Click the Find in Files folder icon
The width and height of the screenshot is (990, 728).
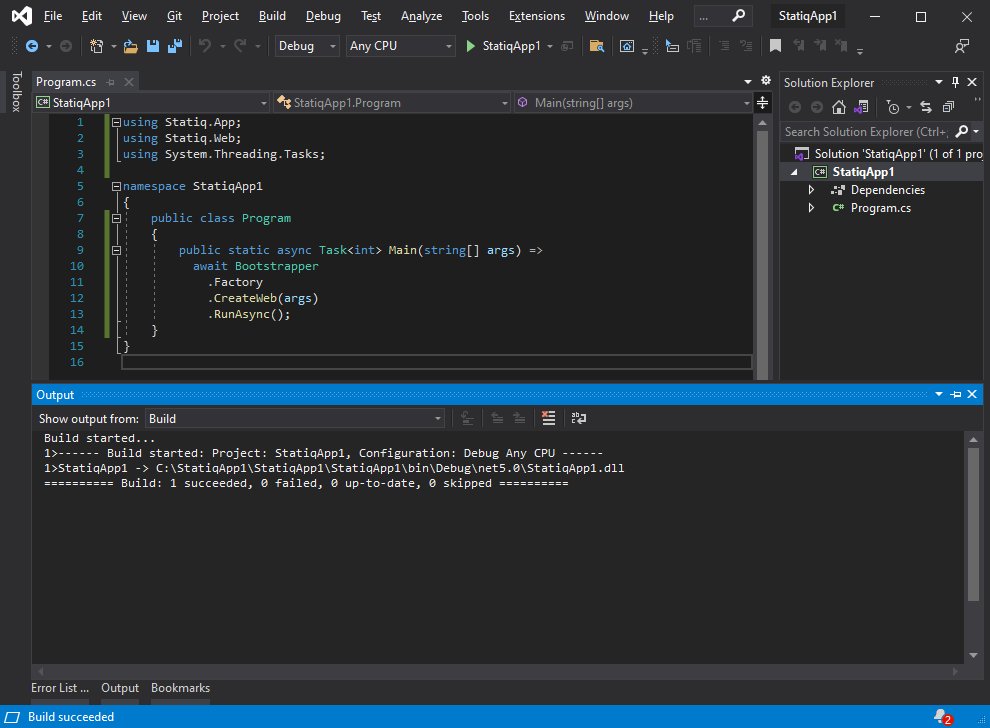coord(597,46)
